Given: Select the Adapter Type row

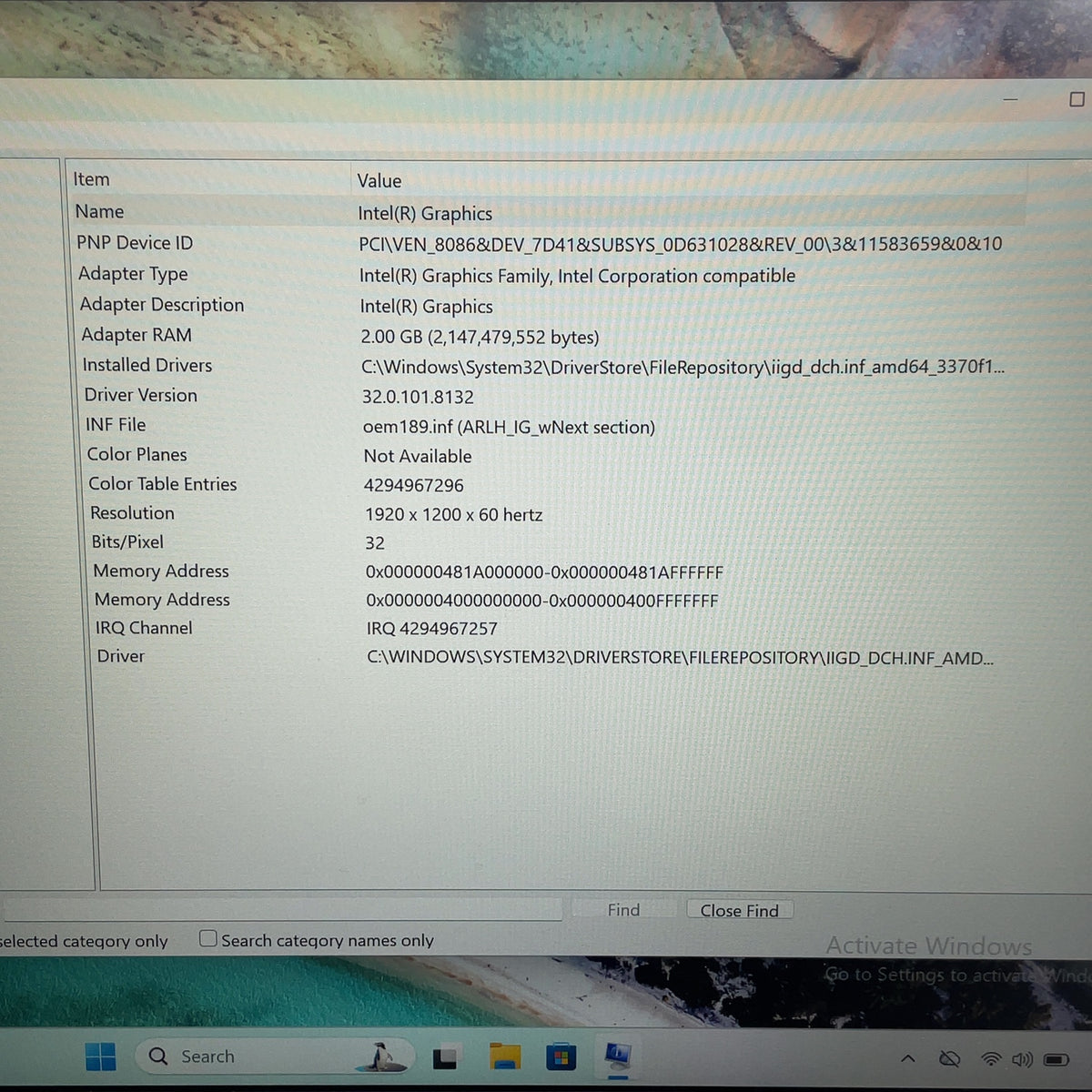Looking at the screenshot, I should click(x=550, y=274).
